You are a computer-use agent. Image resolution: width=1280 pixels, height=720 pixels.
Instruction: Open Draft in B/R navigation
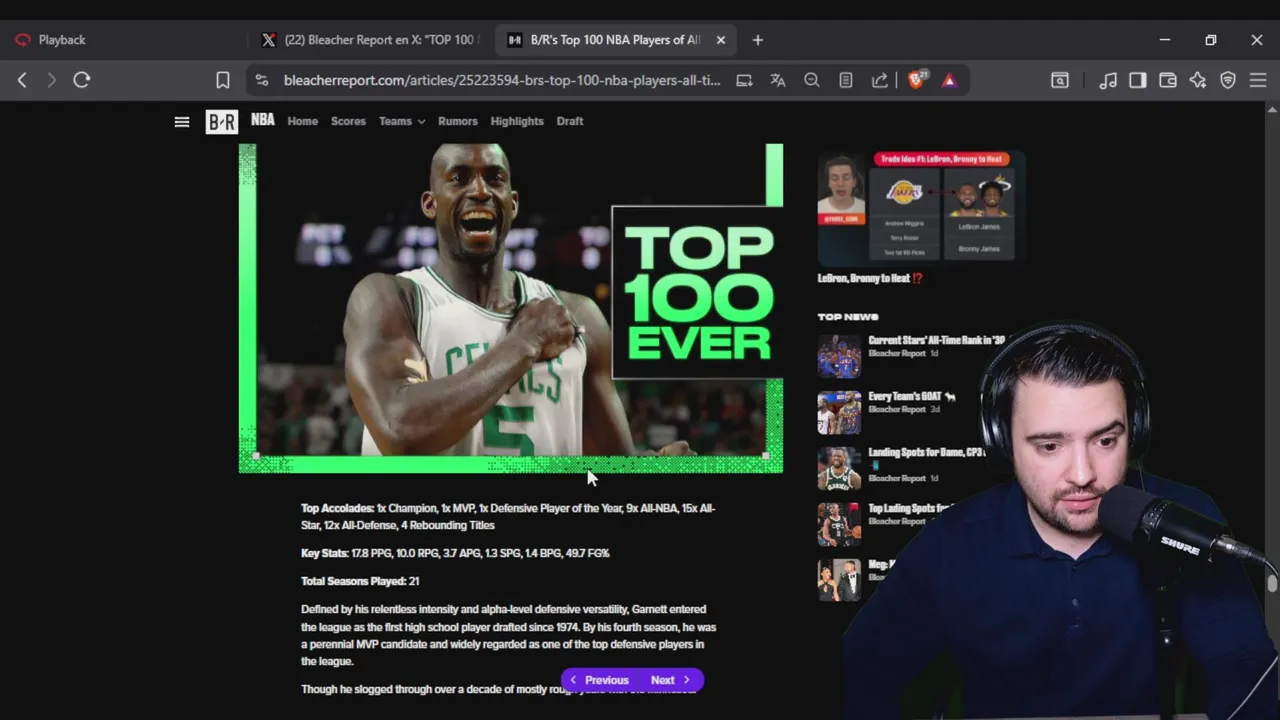coord(570,121)
